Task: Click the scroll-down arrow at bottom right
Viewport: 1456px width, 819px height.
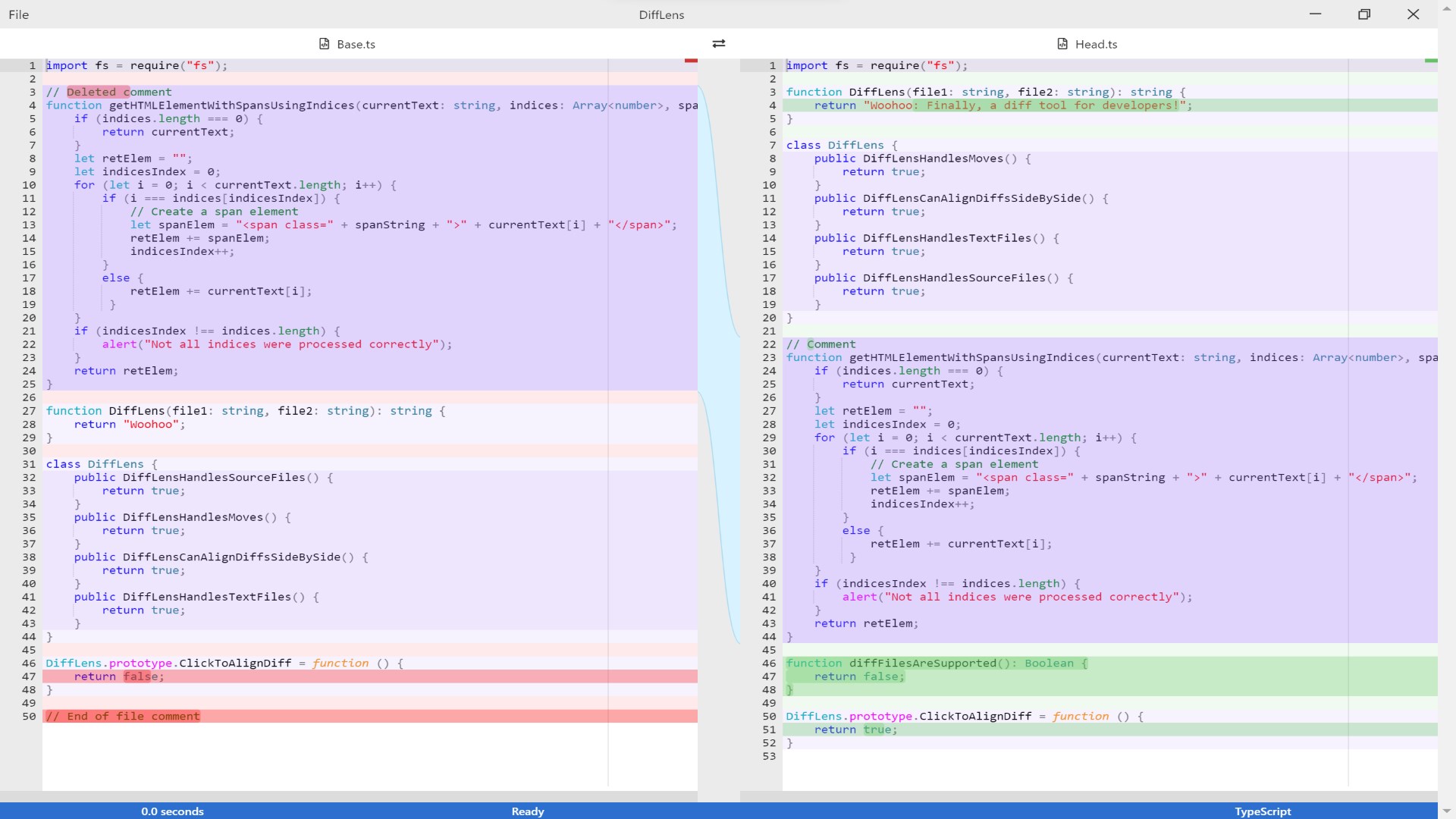Action: (1447, 811)
